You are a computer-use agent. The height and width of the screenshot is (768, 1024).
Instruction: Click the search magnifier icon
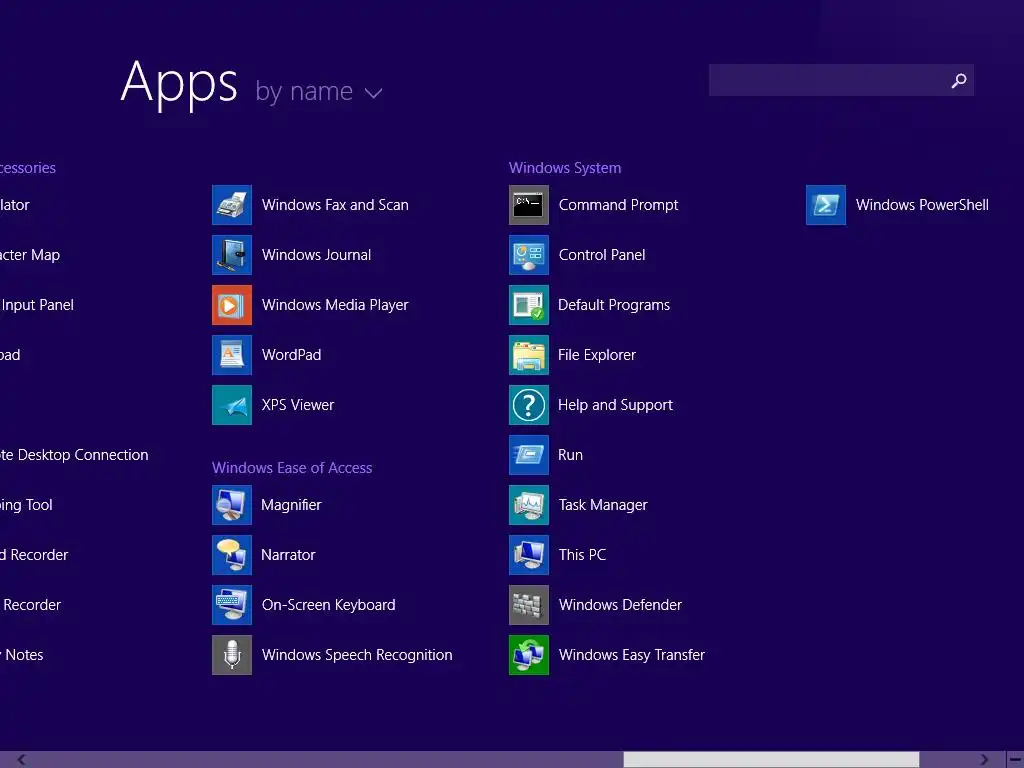coord(959,80)
